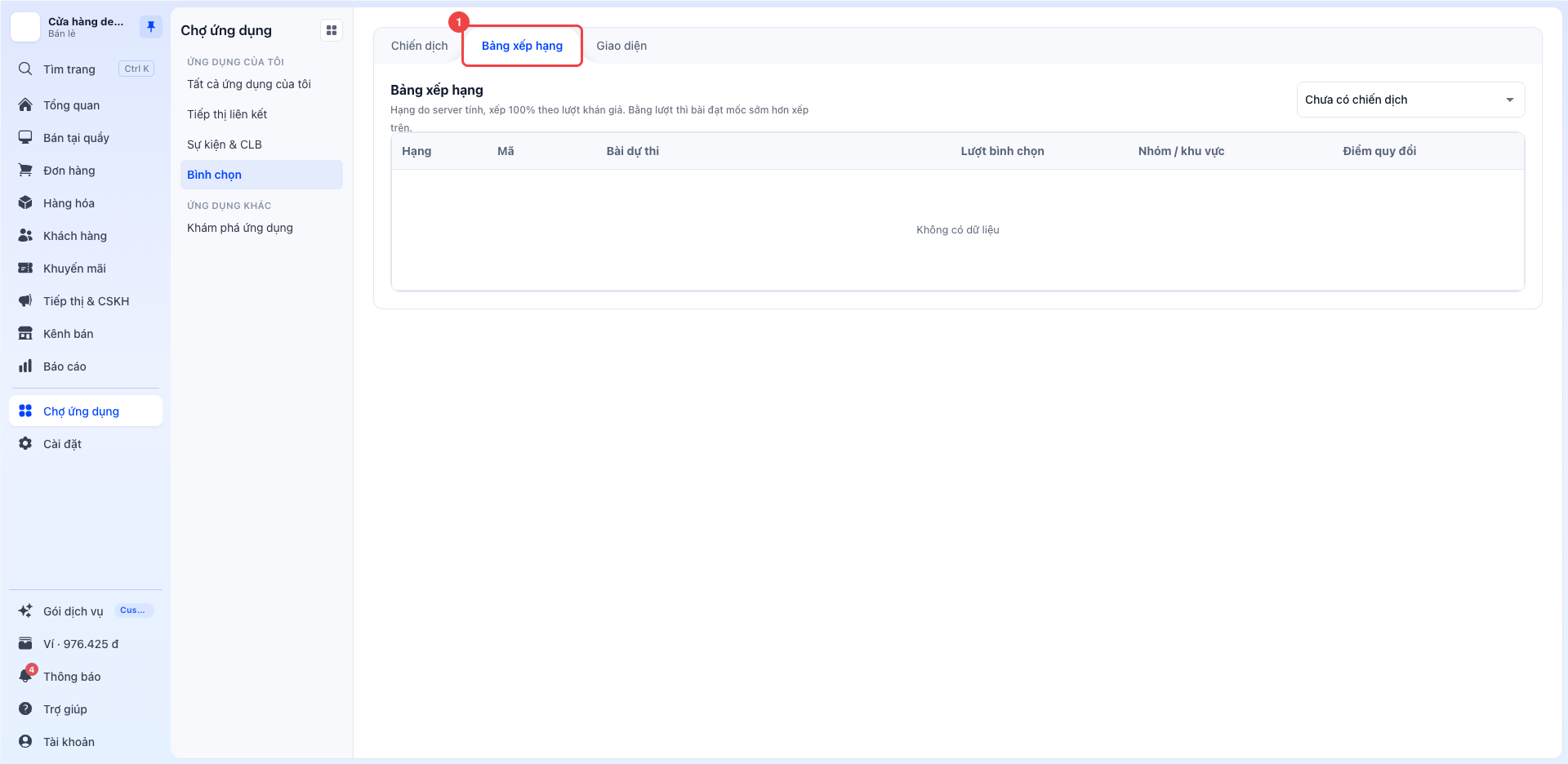Viewport: 1568px width, 764px height.
Task: Click the search magnifier icon next to Tìm trang
Action: (25, 69)
